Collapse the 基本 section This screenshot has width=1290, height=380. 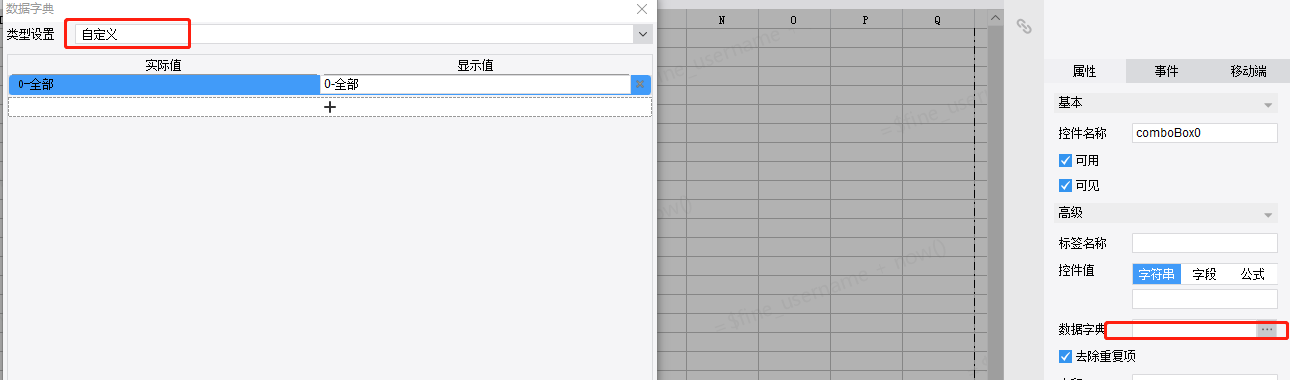[1268, 104]
